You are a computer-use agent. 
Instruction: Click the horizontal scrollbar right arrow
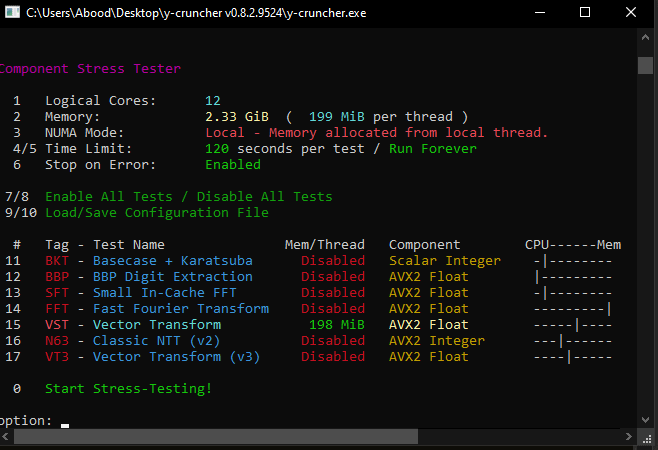pyautogui.click(x=628, y=437)
